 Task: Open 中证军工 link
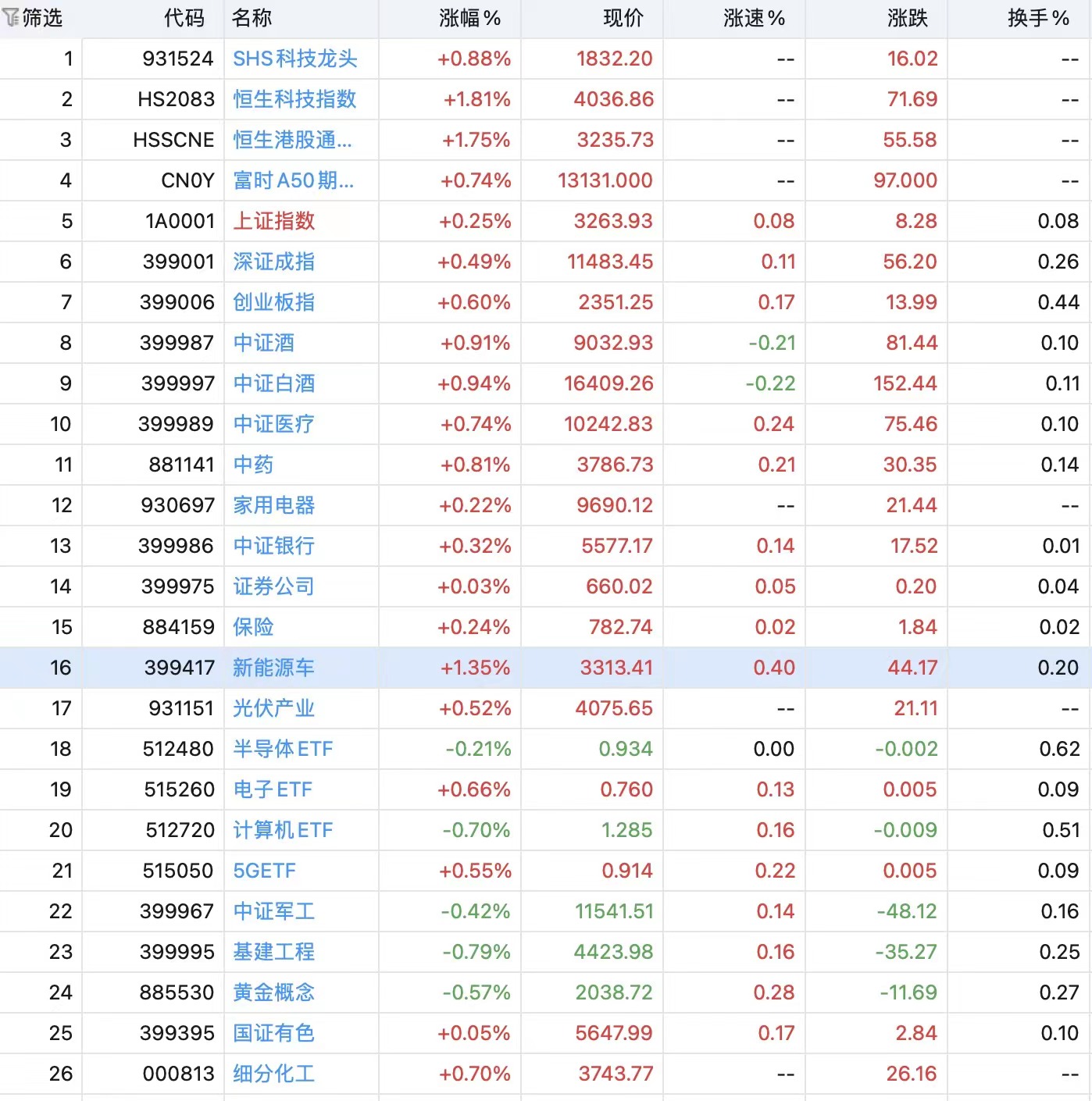pyautogui.click(x=273, y=911)
